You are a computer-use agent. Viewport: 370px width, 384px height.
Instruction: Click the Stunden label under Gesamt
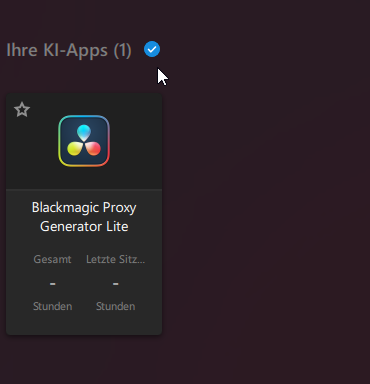[52, 306]
